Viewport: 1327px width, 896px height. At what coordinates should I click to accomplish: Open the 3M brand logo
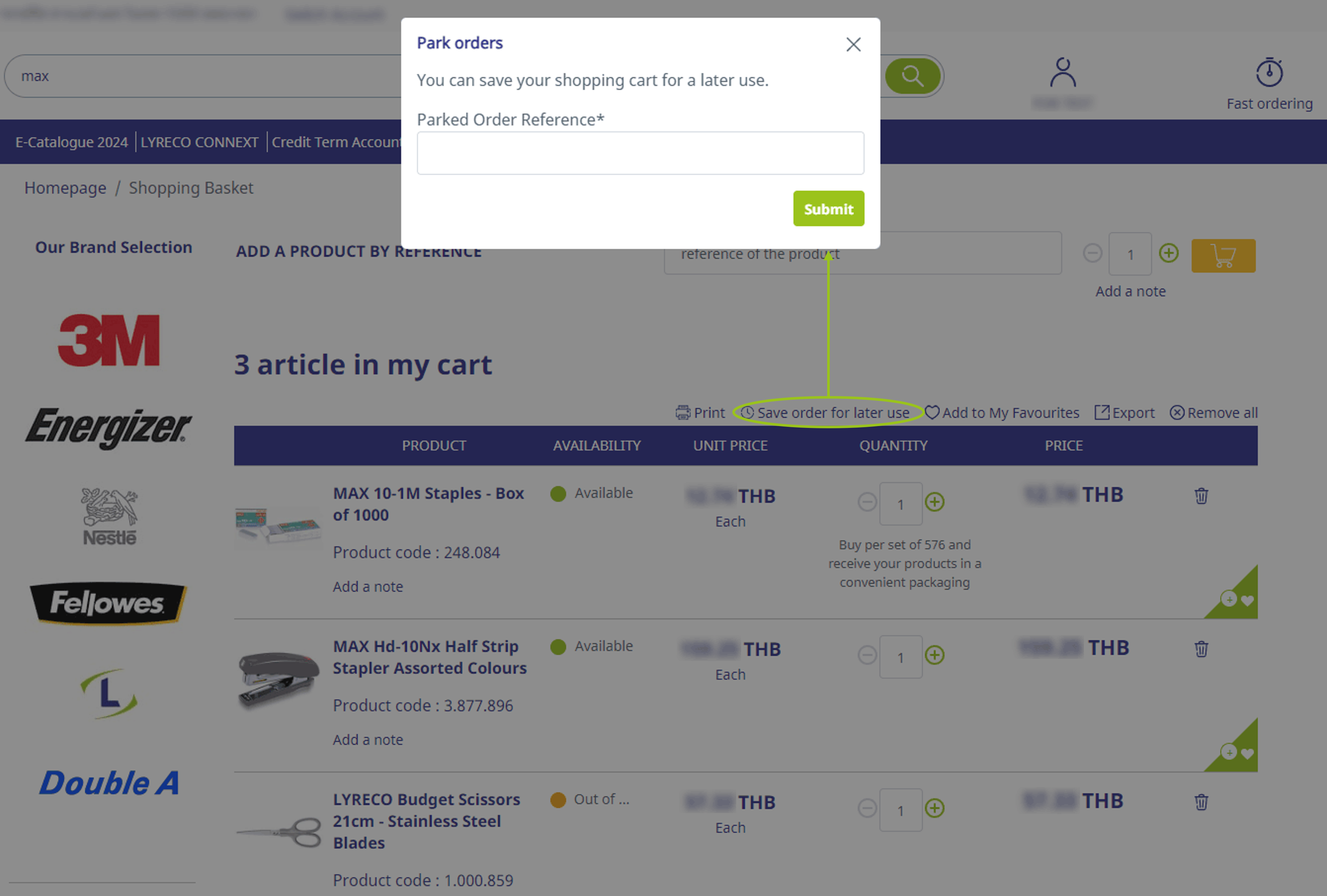click(x=109, y=340)
